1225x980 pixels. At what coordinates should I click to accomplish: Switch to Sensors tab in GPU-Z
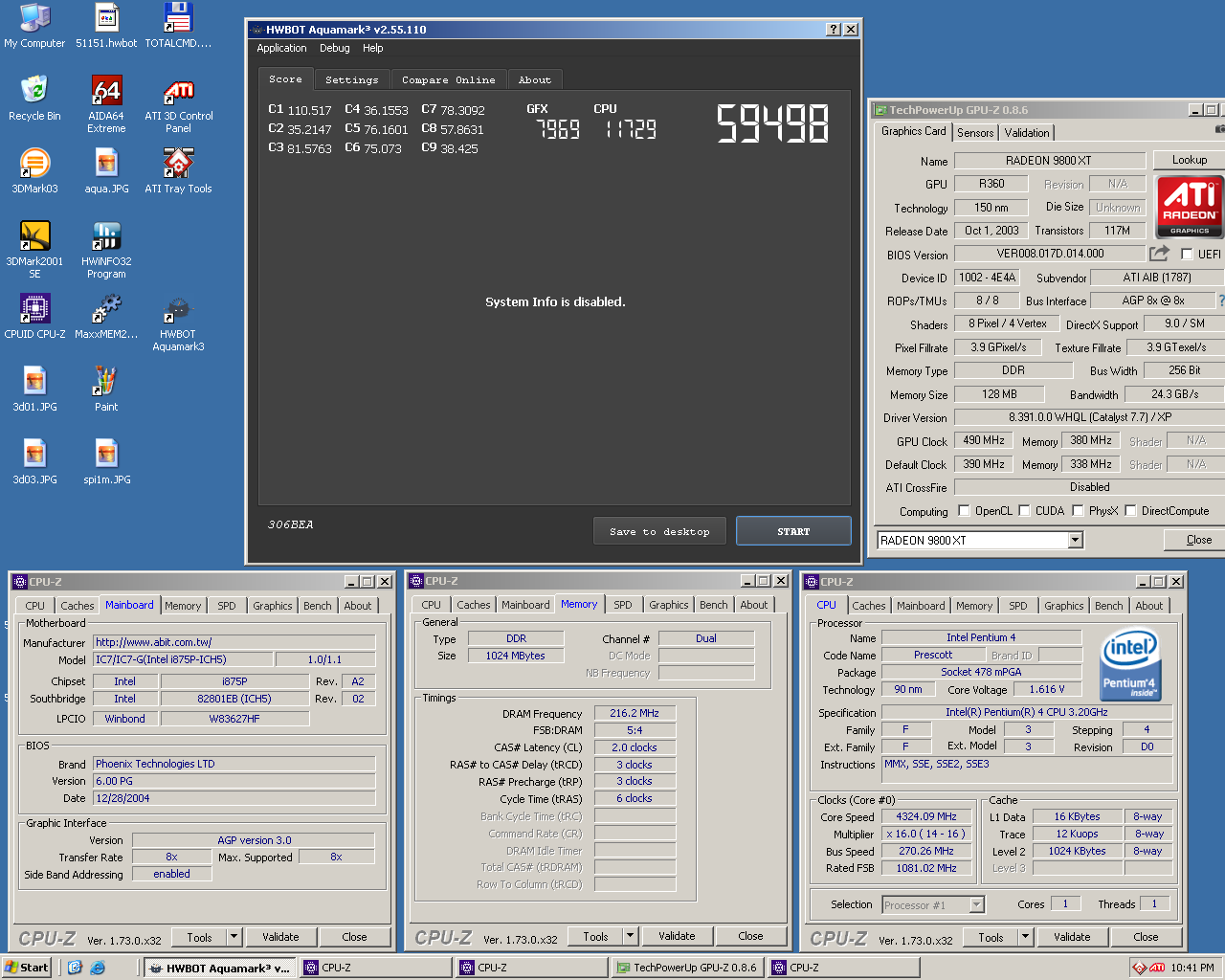[975, 133]
